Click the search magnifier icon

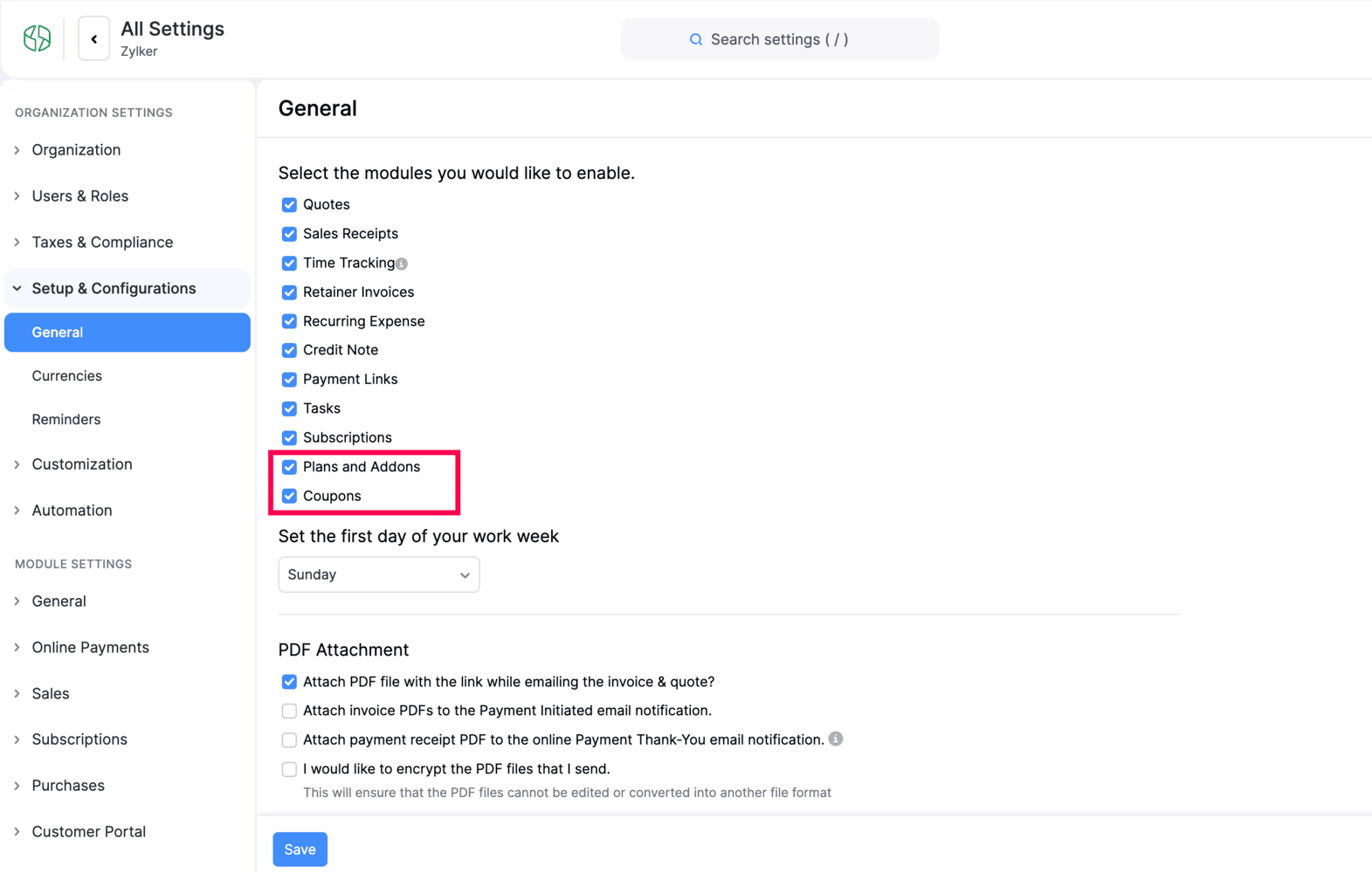tap(696, 39)
